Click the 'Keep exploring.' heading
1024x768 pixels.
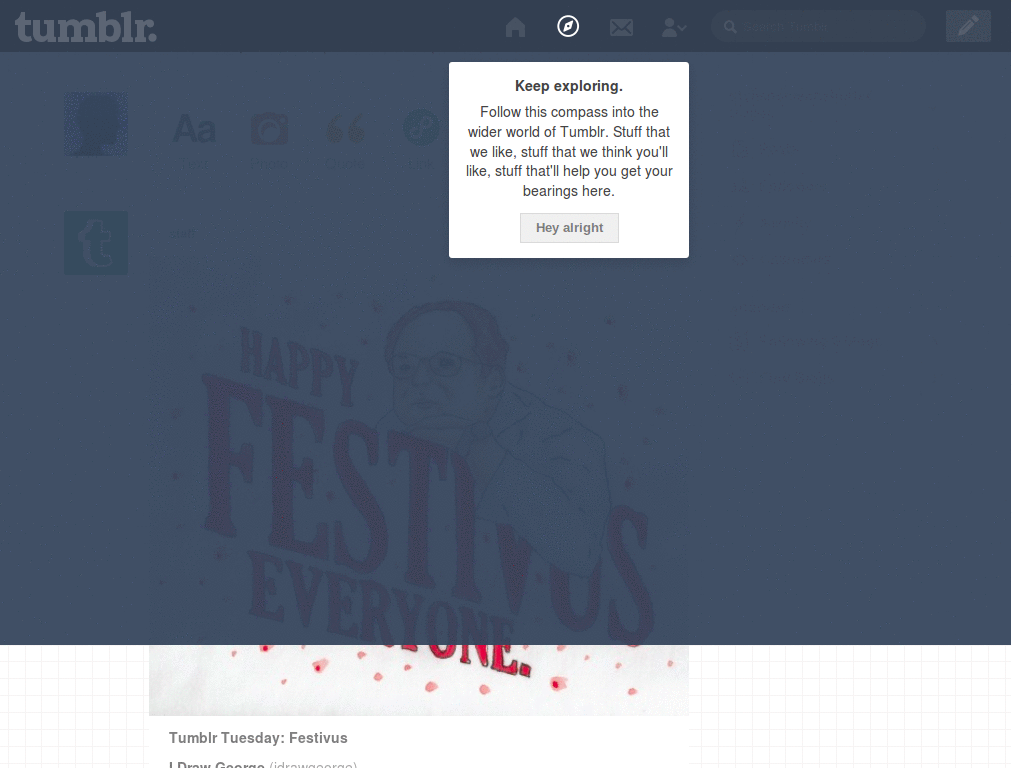coord(569,86)
